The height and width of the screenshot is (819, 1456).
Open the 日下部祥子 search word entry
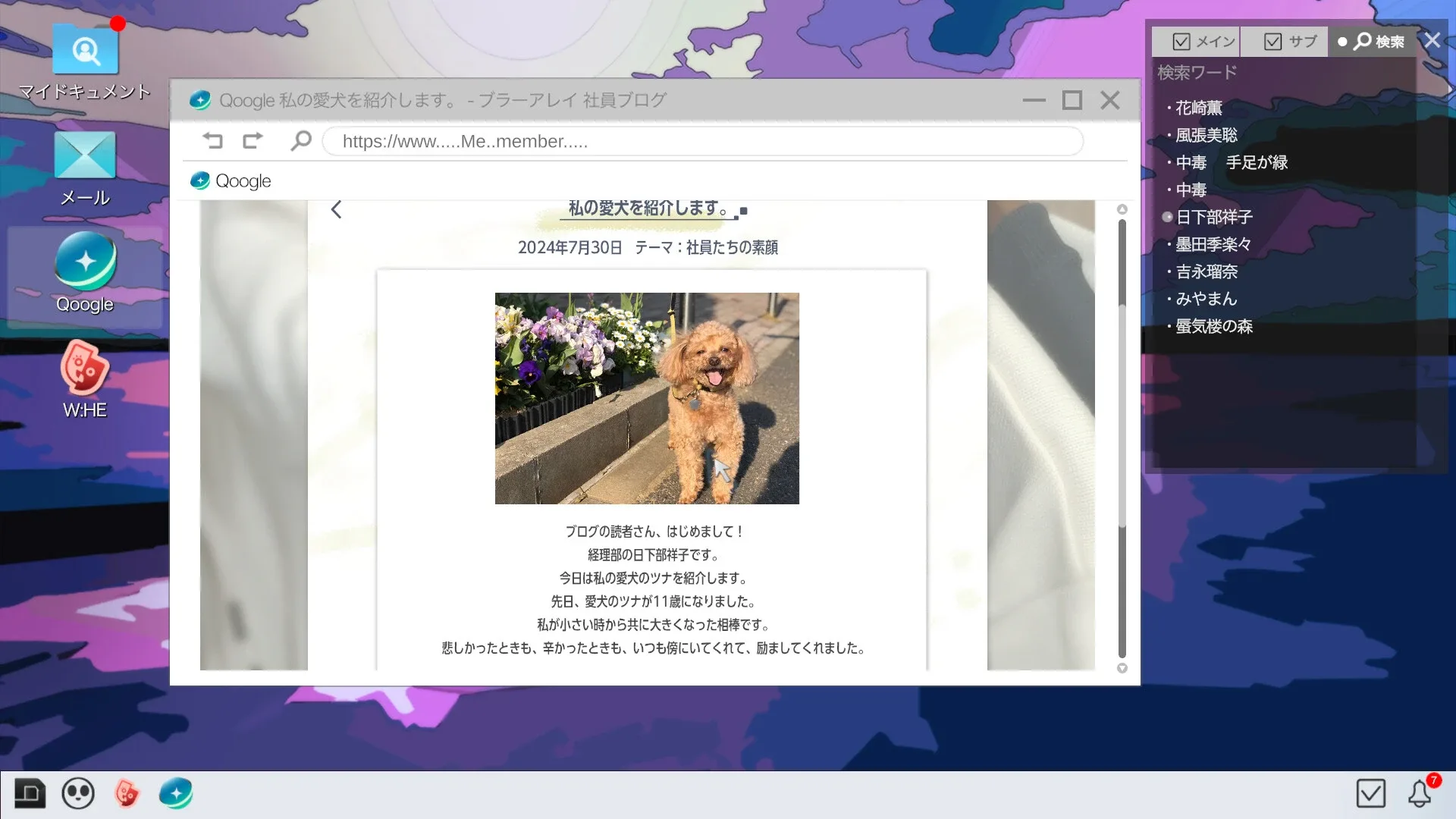[1213, 218]
